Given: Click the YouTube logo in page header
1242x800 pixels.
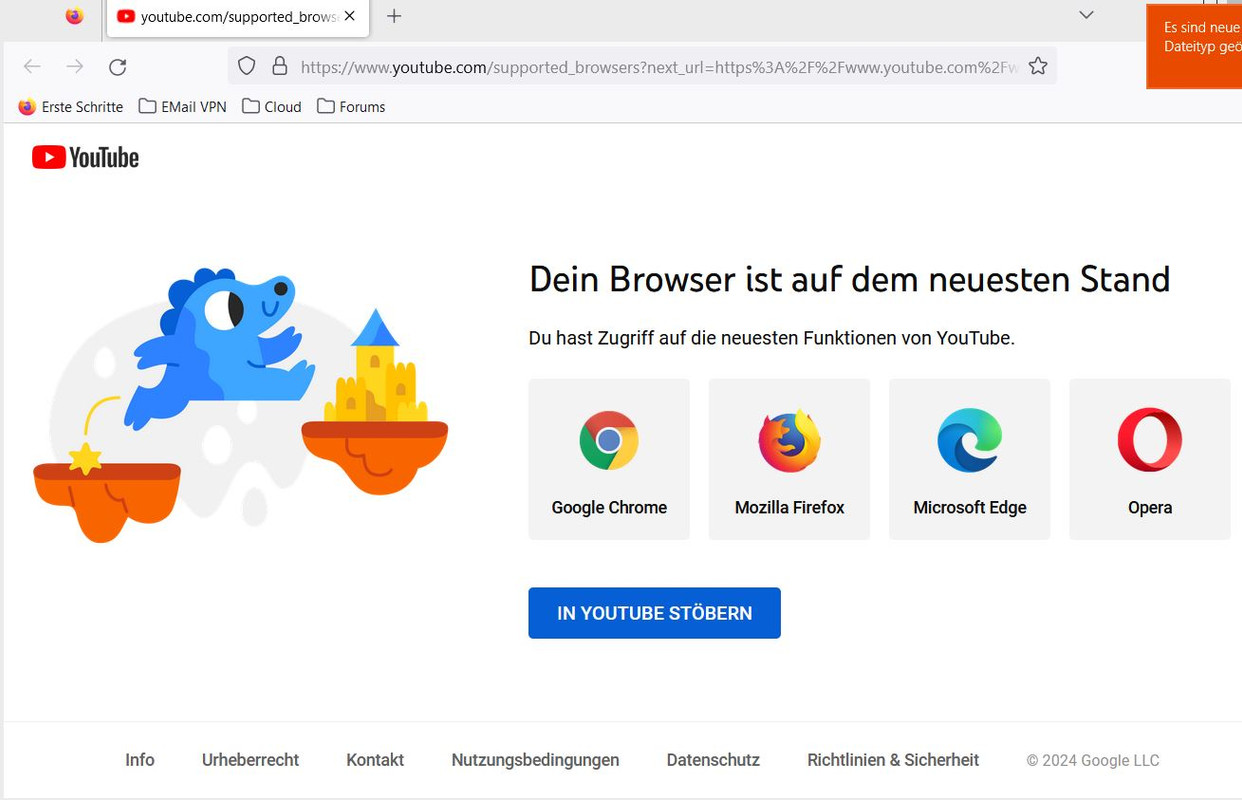Looking at the screenshot, I should coord(85,158).
